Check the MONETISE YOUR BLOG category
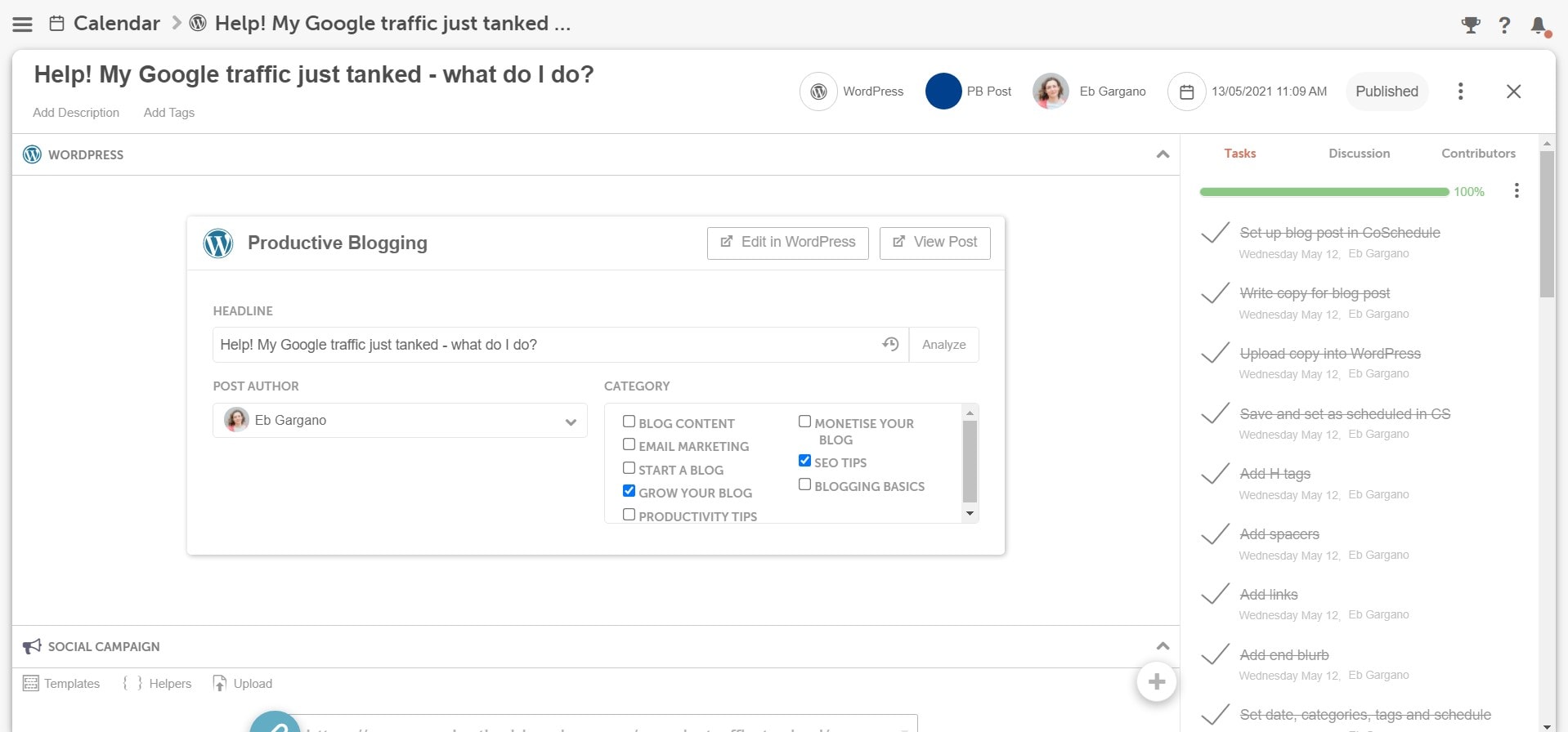Viewport: 1568px width, 732px height. [x=804, y=422]
